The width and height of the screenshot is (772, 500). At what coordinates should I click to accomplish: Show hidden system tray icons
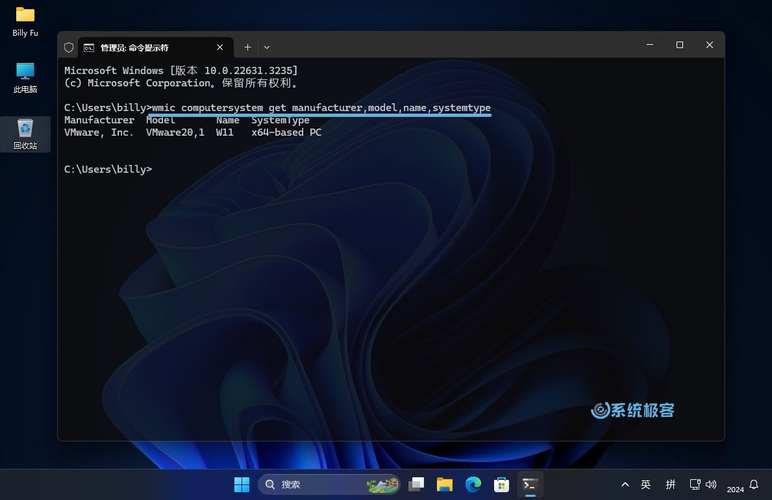625,485
